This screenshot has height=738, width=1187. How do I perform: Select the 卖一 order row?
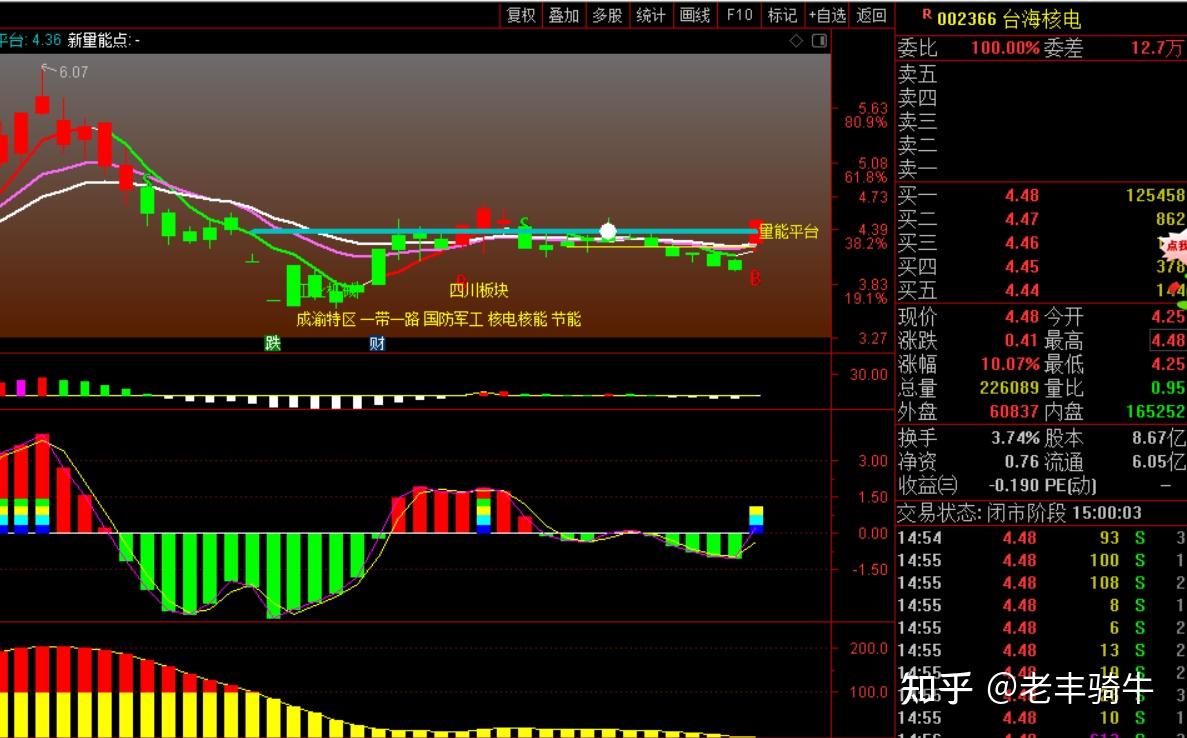[x=1041, y=168]
